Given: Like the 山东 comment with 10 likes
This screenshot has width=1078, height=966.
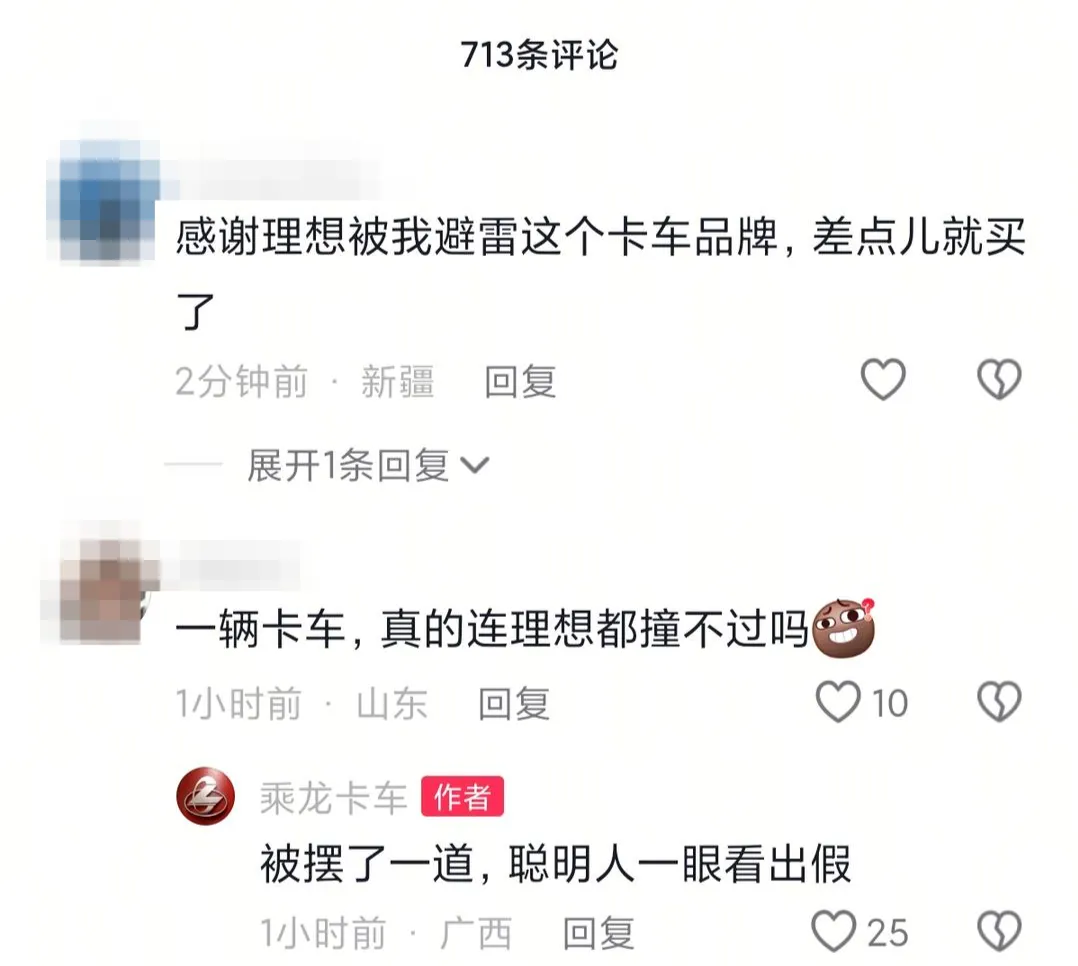Looking at the screenshot, I should pos(838,701).
